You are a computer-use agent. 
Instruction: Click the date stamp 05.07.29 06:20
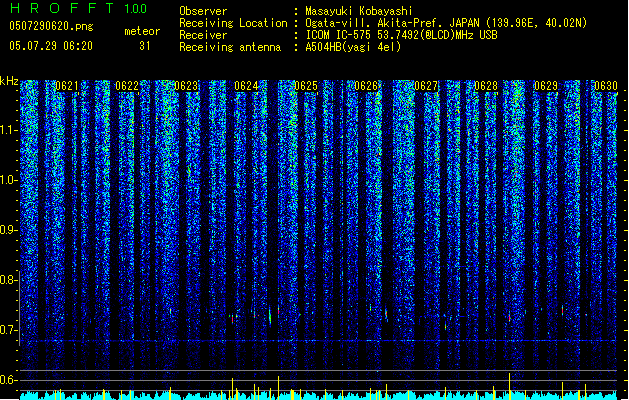tap(51, 46)
